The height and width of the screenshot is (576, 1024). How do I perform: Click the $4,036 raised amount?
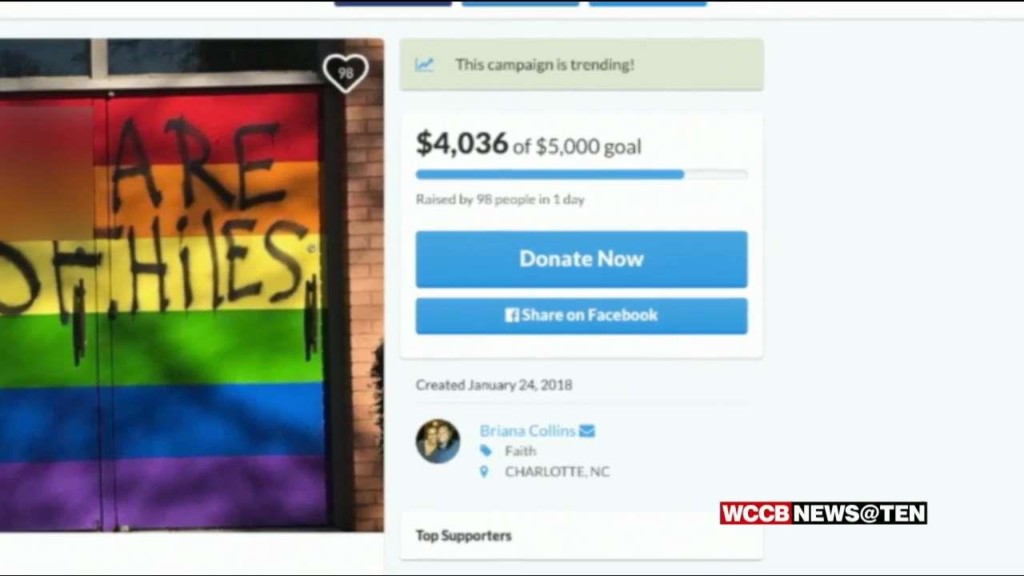point(462,144)
